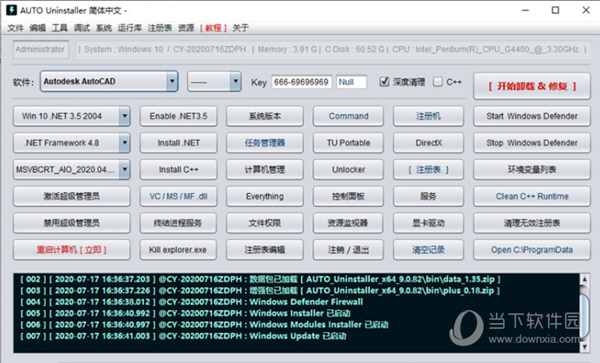This screenshot has height=363, width=600.
Task: Open Command button
Action: tap(348, 116)
